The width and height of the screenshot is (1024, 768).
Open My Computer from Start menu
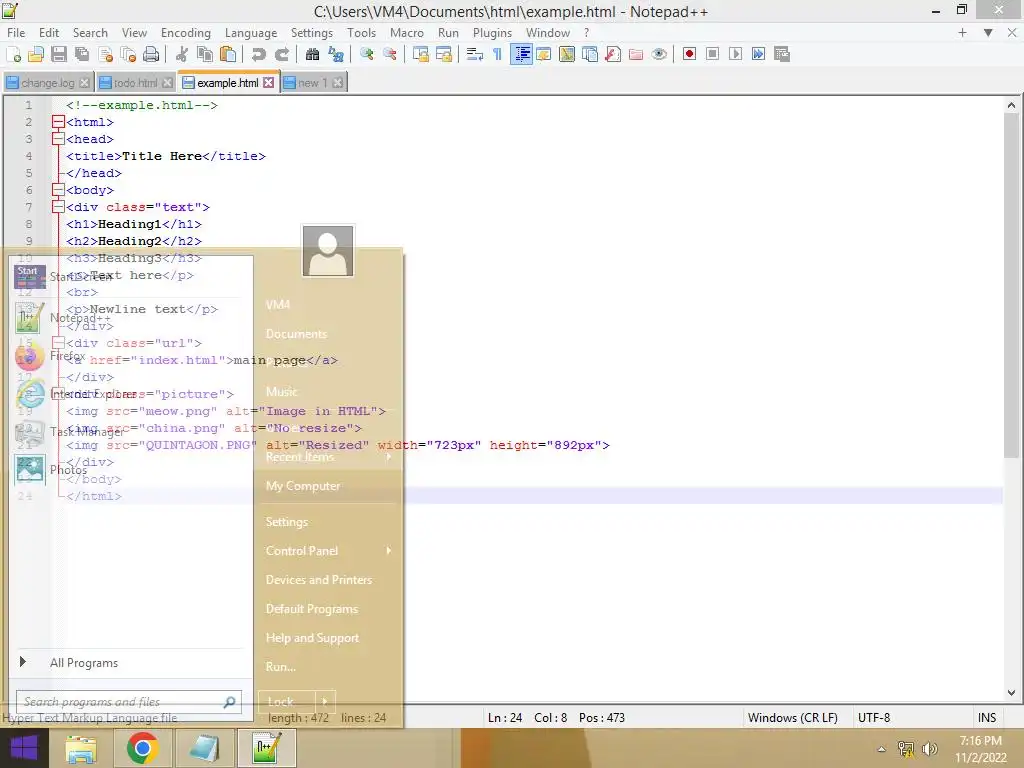(303, 486)
